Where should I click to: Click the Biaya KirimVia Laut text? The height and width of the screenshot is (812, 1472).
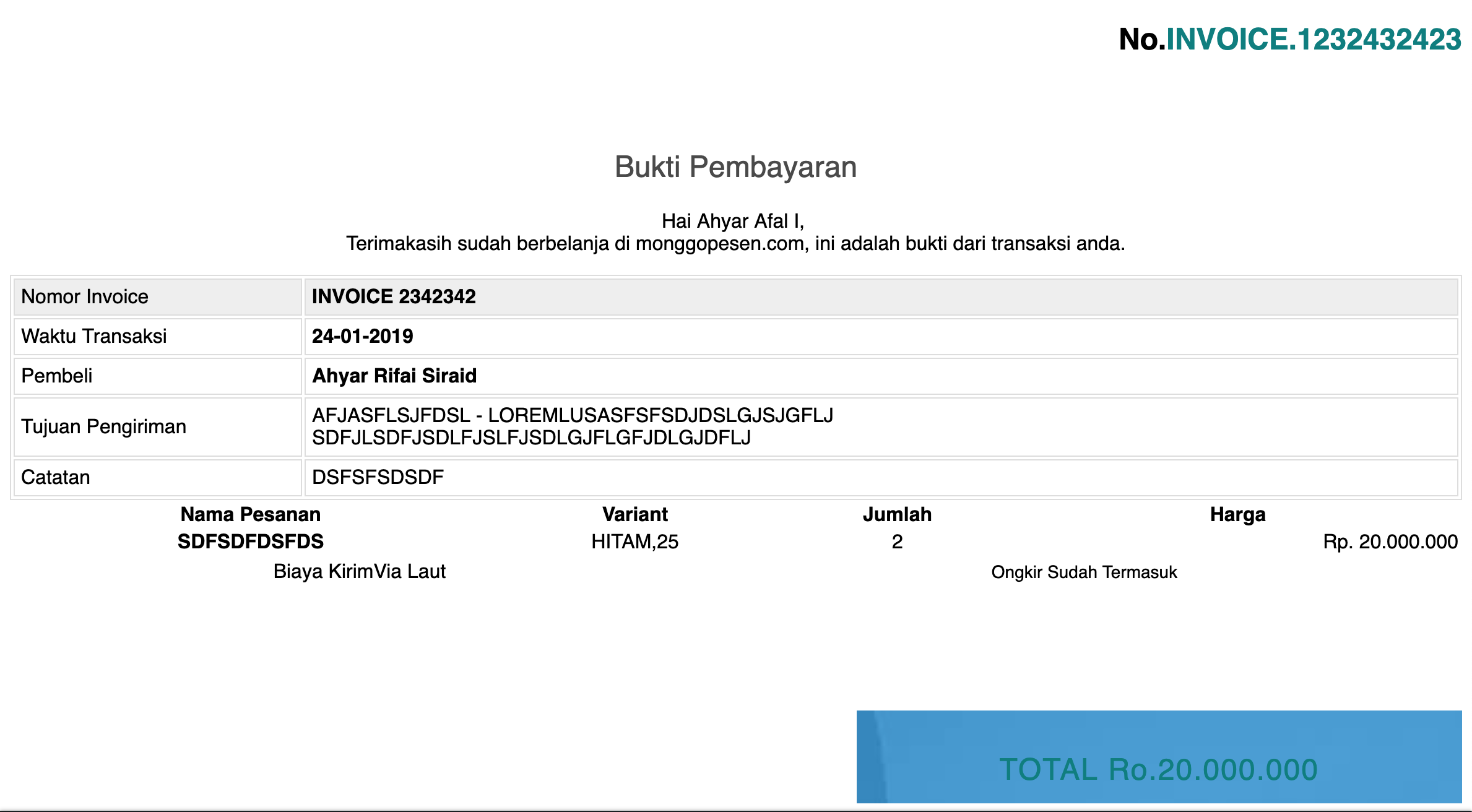coord(360,571)
